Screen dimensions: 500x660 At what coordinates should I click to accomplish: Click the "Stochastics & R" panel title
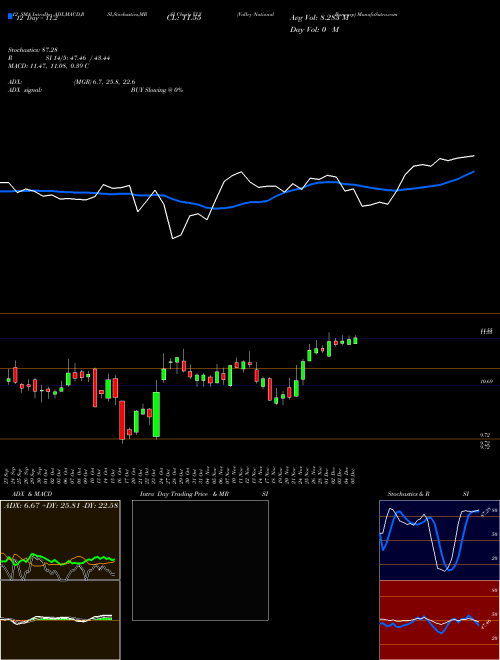pos(409,494)
